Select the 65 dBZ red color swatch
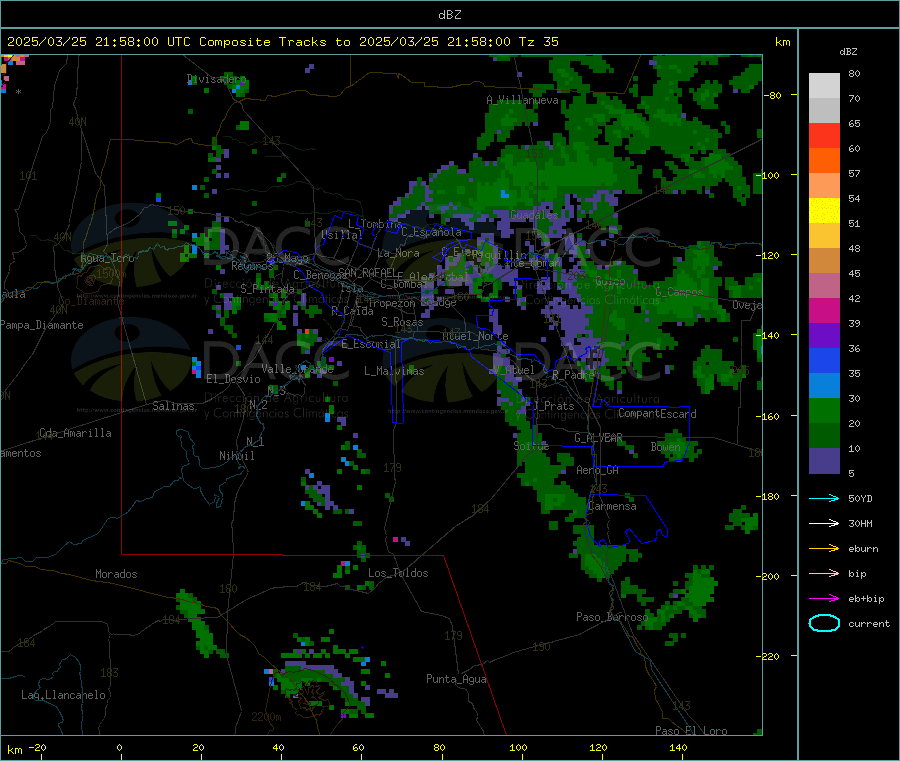The width and height of the screenshot is (900, 761). click(x=824, y=135)
